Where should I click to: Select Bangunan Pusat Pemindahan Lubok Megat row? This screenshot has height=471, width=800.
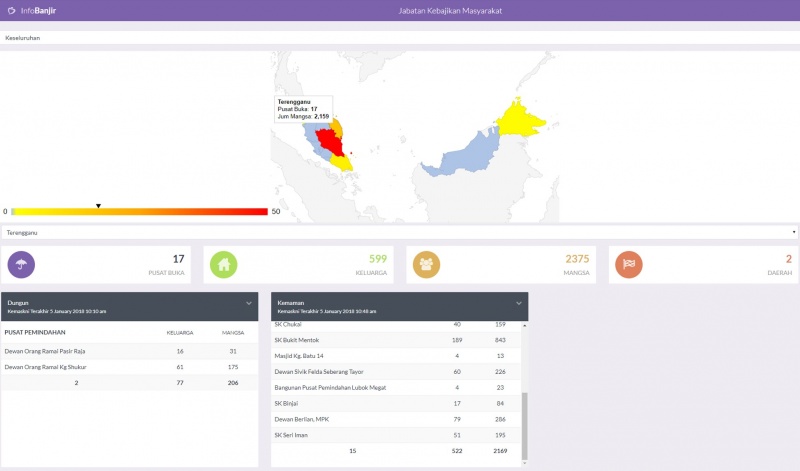396,387
